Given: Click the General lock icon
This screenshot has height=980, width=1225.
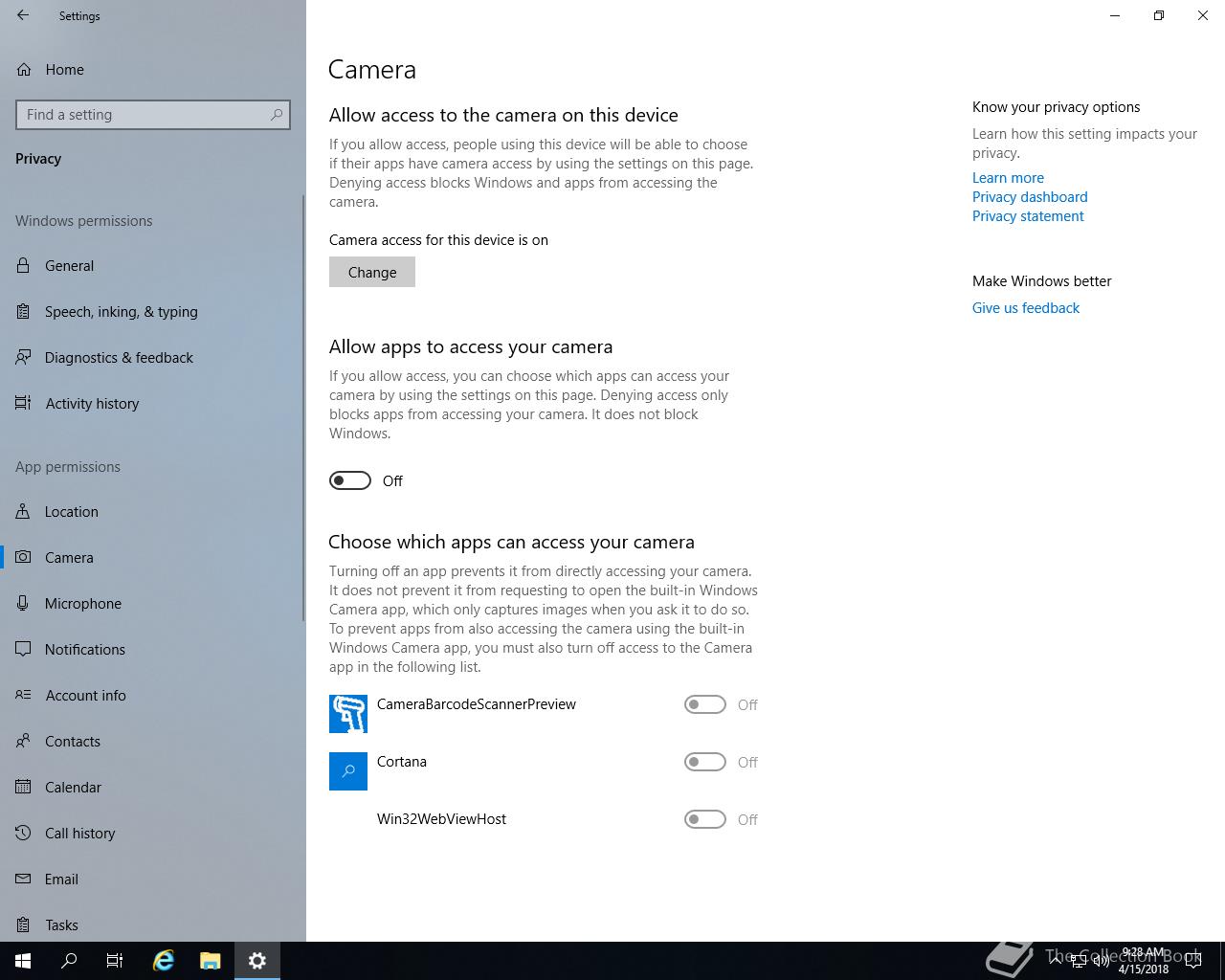Looking at the screenshot, I should [24, 265].
